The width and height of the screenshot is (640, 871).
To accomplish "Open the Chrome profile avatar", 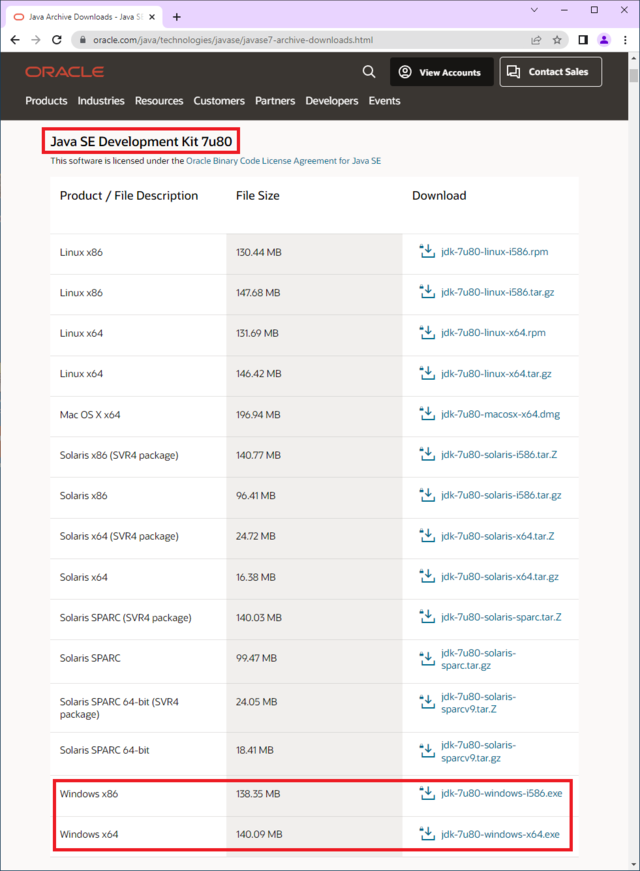I will (x=604, y=40).
